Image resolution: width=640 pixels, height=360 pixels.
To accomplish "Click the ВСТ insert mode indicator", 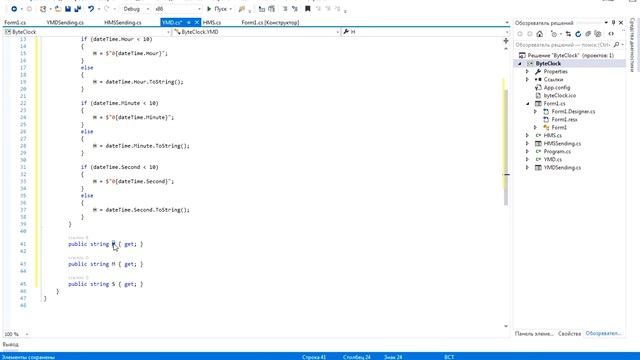I will tap(449, 357).
